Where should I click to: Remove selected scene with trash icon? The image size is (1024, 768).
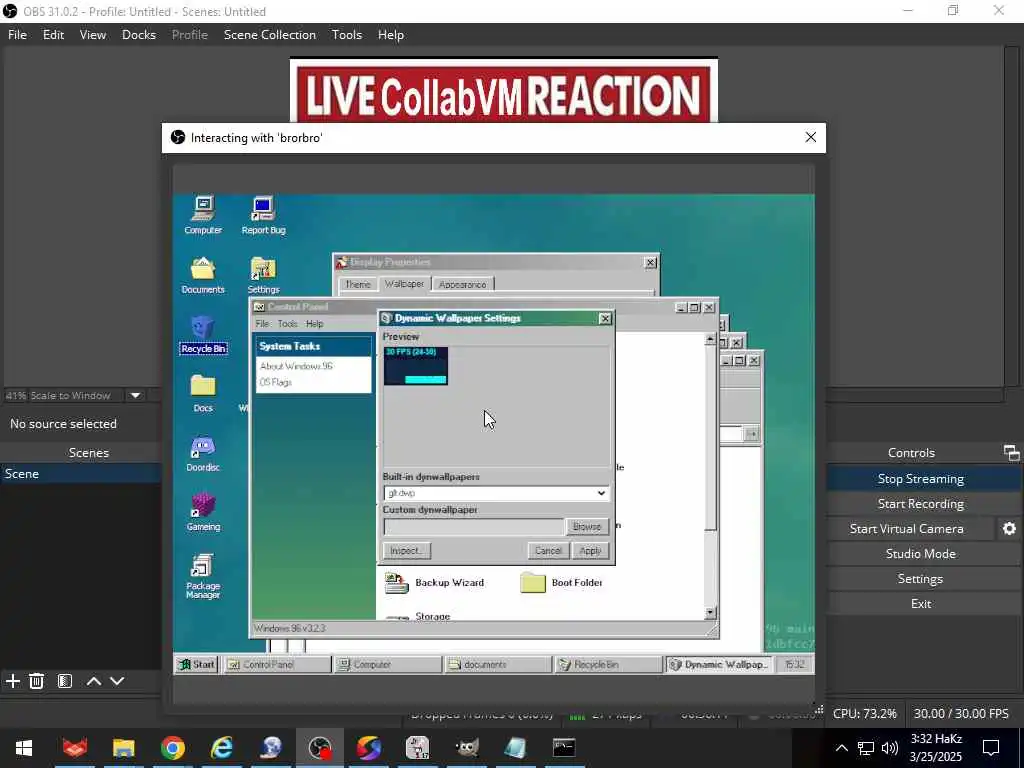point(37,681)
